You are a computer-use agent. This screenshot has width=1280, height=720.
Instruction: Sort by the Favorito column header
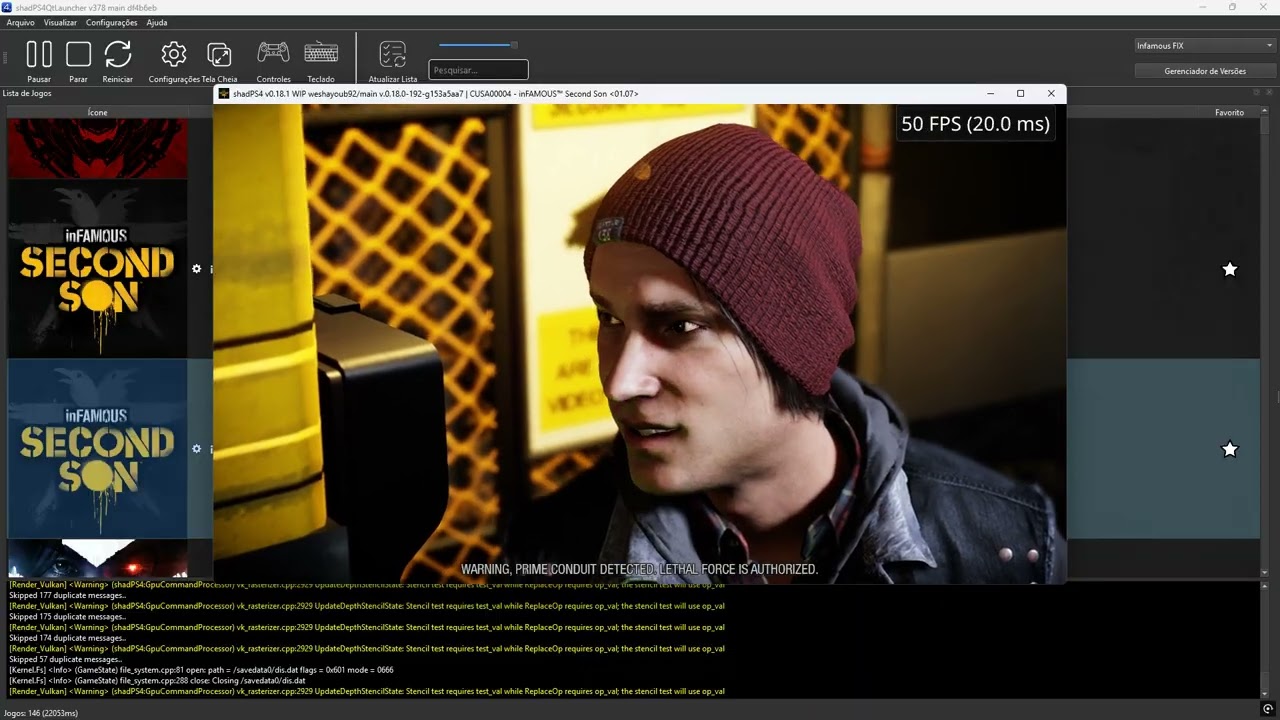(x=1229, y=112)
